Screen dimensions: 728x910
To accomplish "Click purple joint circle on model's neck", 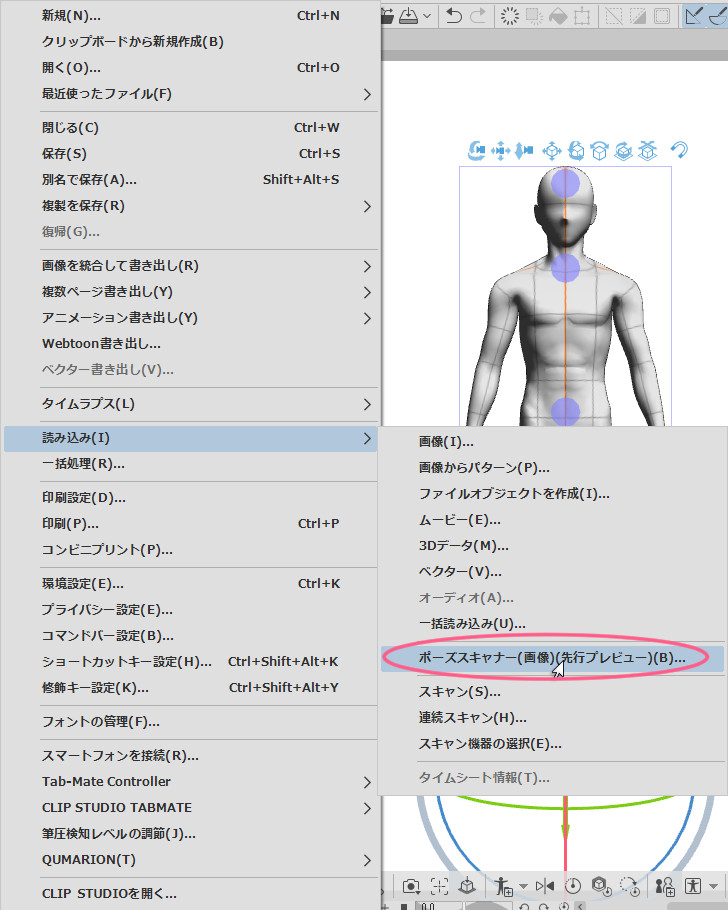I will point(565,268).
